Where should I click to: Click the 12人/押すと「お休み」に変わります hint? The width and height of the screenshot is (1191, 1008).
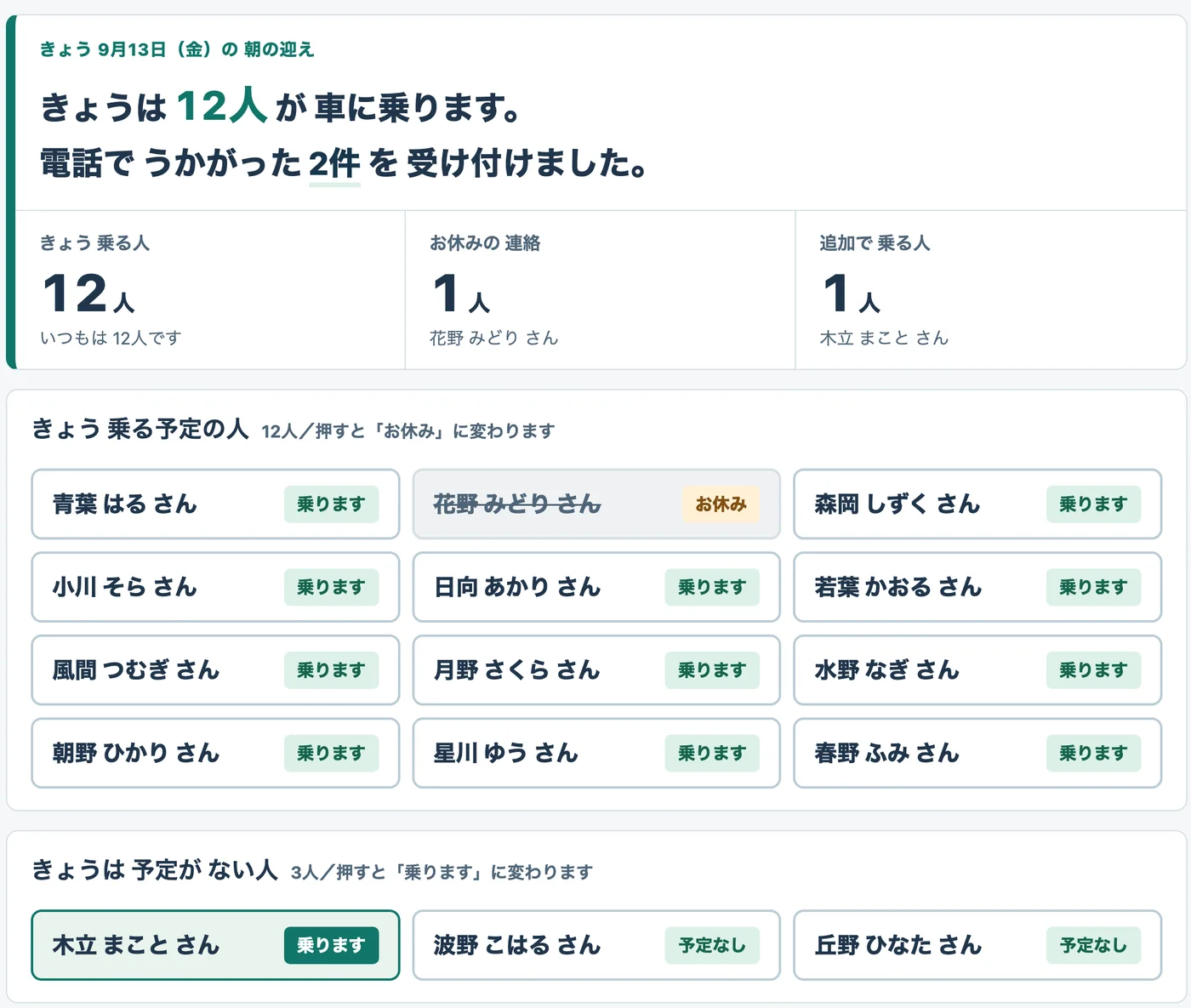click(408, 431)
